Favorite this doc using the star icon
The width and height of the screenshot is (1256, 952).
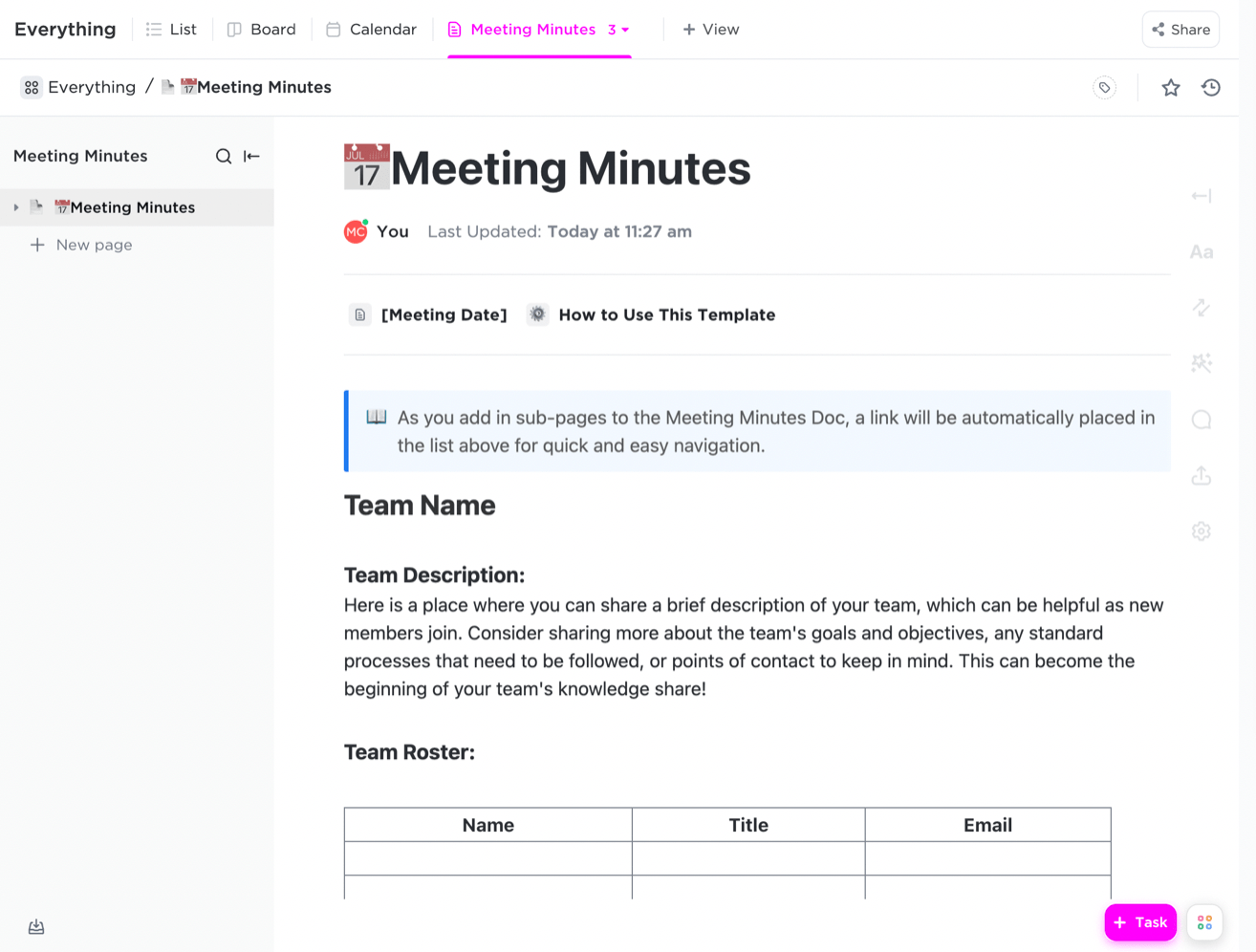(1170, 87)
